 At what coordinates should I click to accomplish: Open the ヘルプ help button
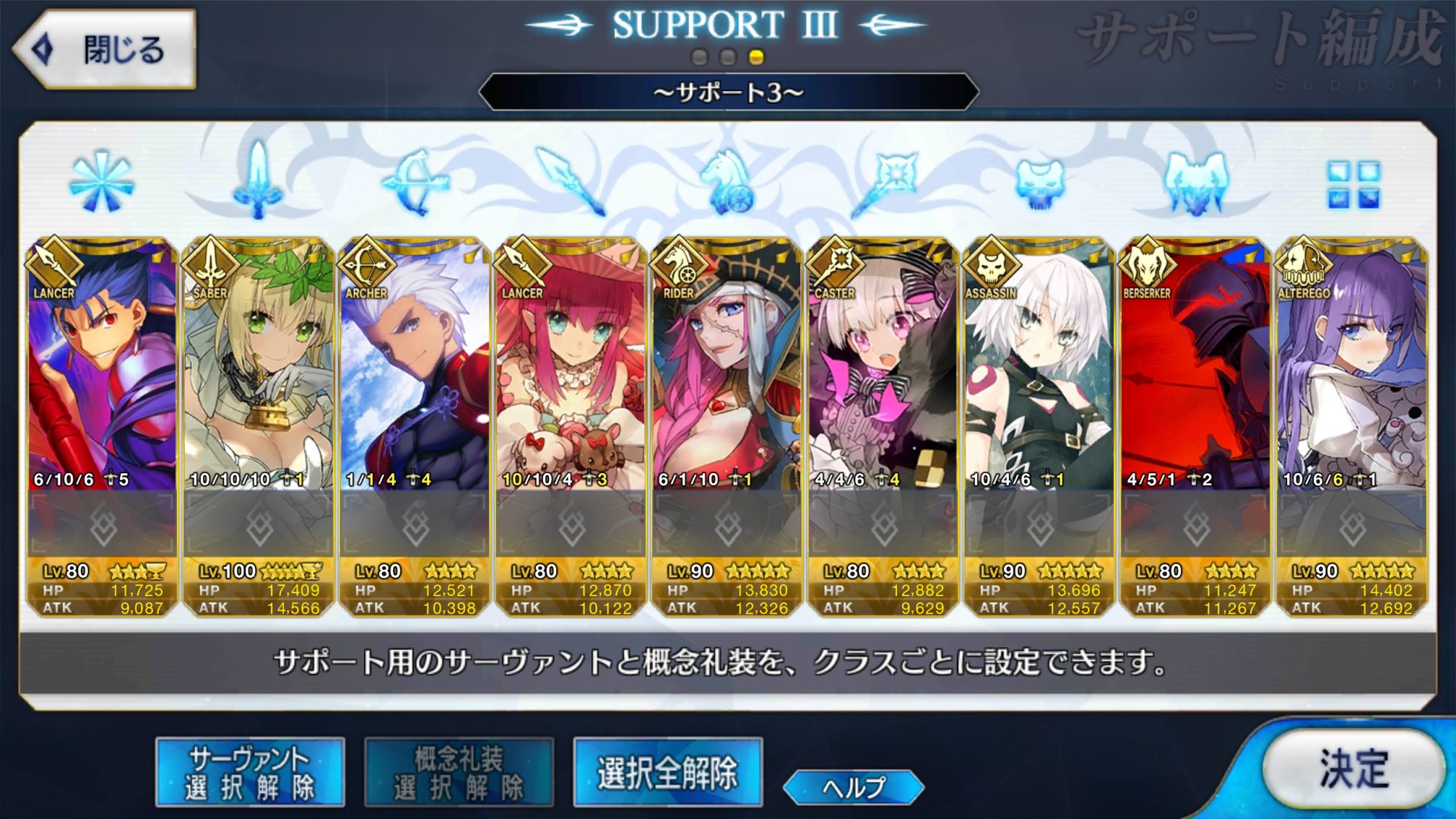(854, 787)
